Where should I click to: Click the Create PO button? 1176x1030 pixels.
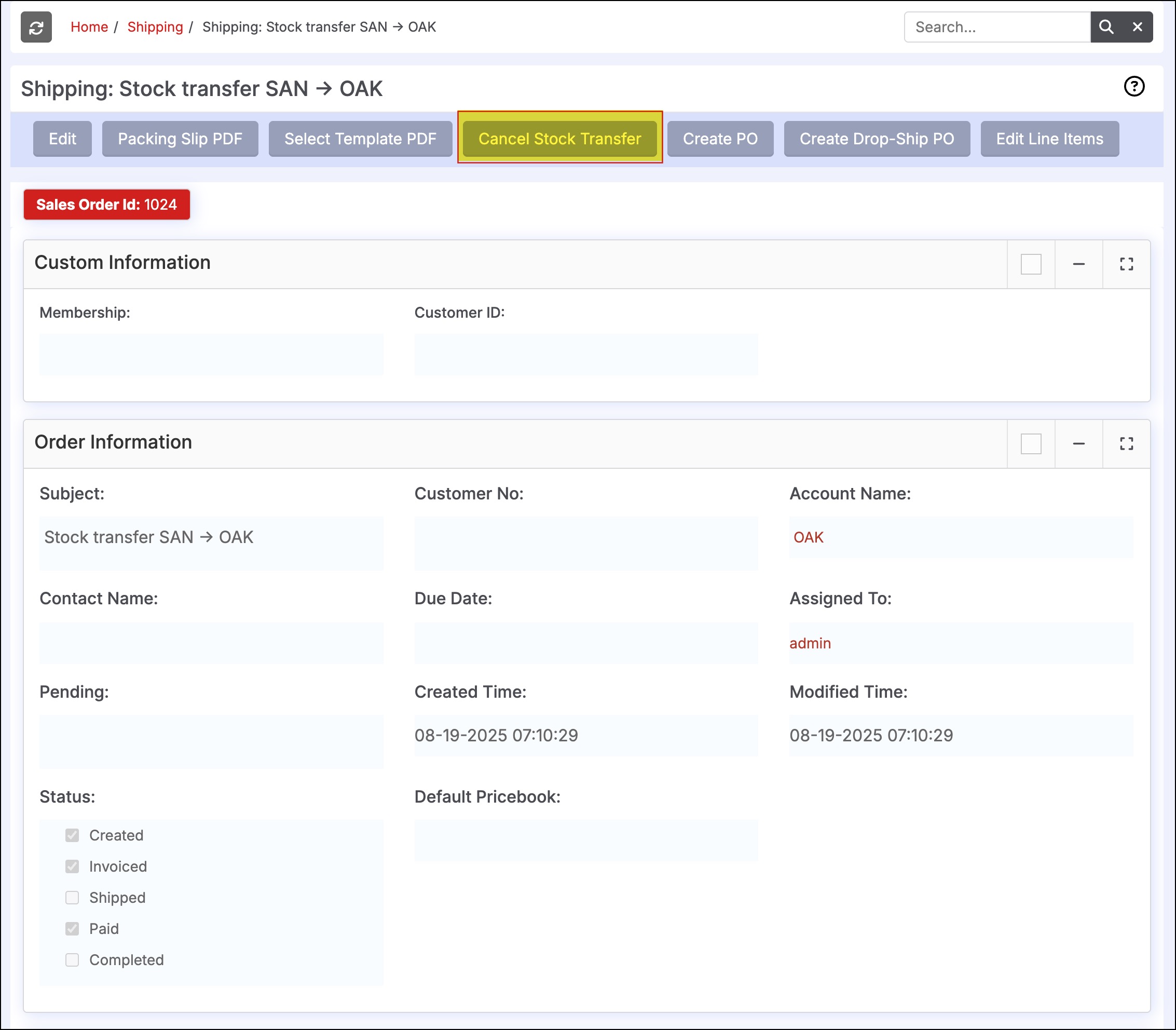720,139
